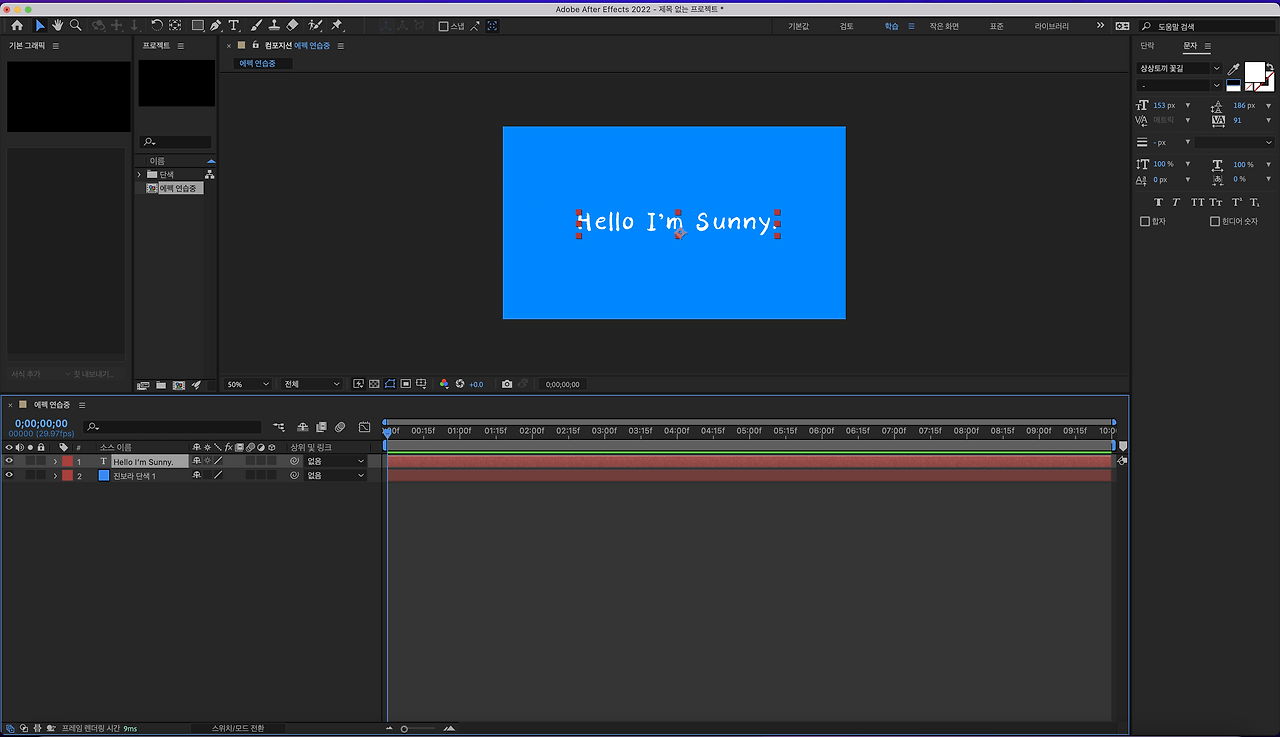1280x737 pixels.
Task: Expand the 단색 folder in Project panel
Action: [139, 174]
